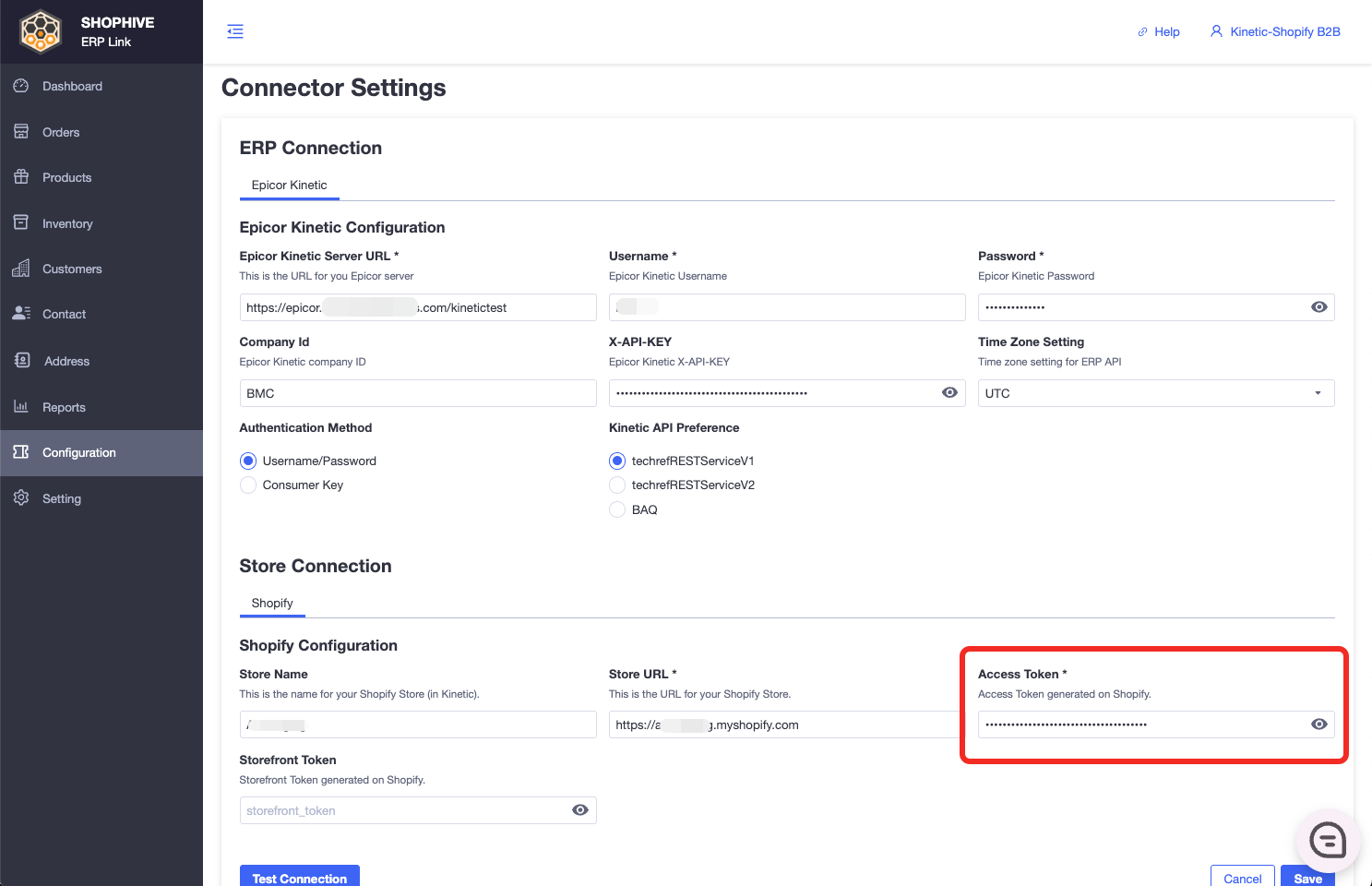Image resolution: width=1372 pixels, height=886 pixels.
Task: Click the Products gift box icon
Action: click(x=21, y=177)
